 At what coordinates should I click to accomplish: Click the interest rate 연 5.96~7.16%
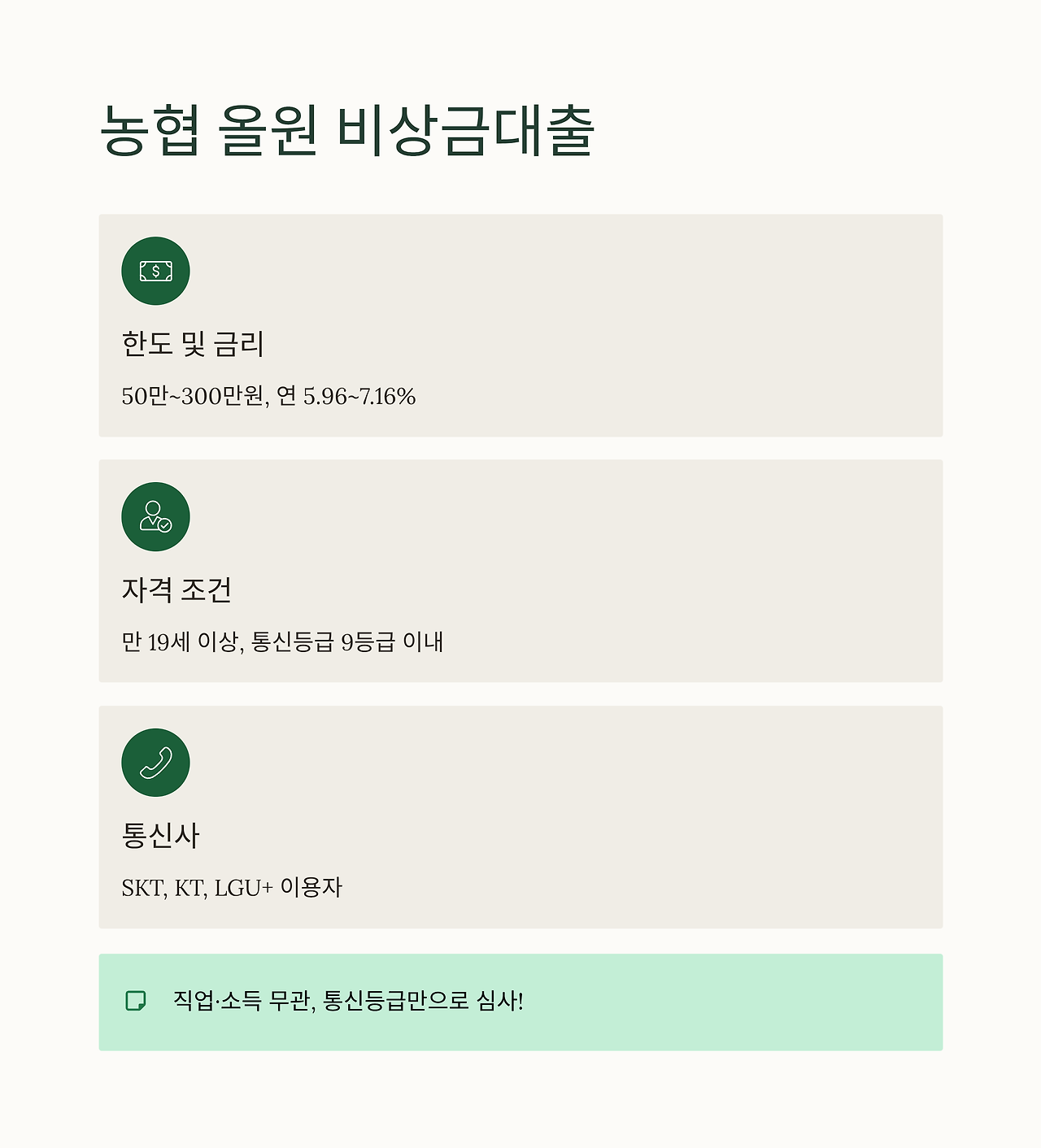click(346, 397)
